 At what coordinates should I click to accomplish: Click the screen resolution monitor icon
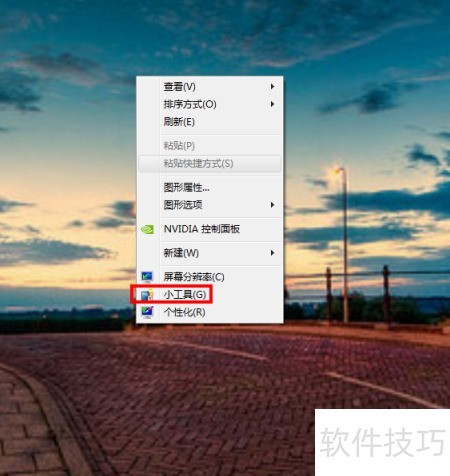[x=147, y=277]
